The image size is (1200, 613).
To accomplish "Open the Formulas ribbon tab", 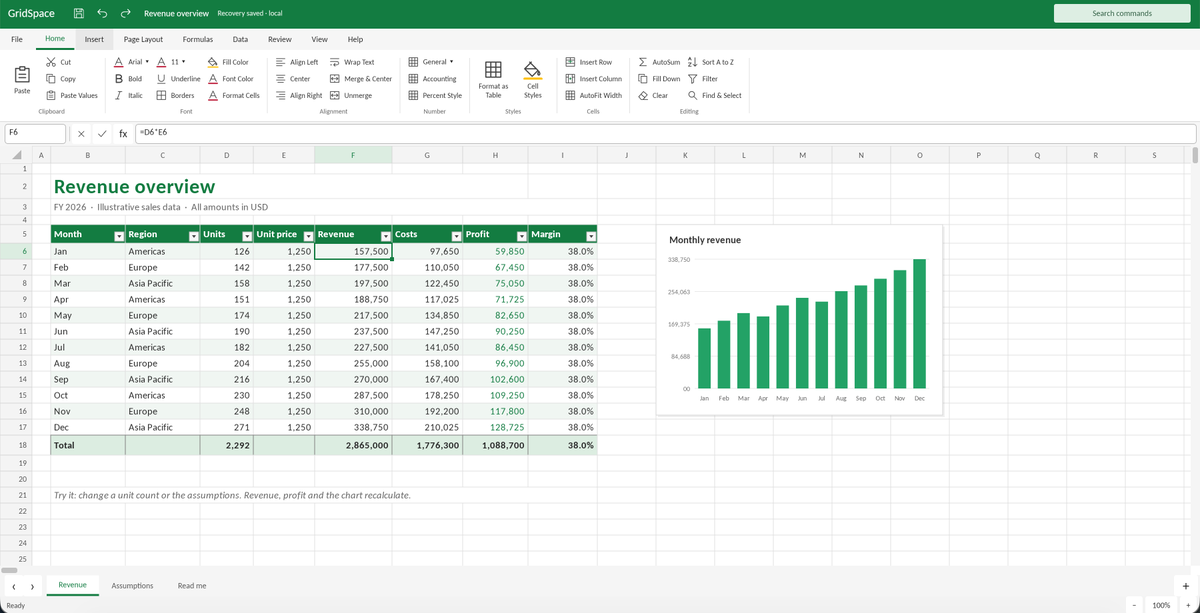I will tap(197, 39).
